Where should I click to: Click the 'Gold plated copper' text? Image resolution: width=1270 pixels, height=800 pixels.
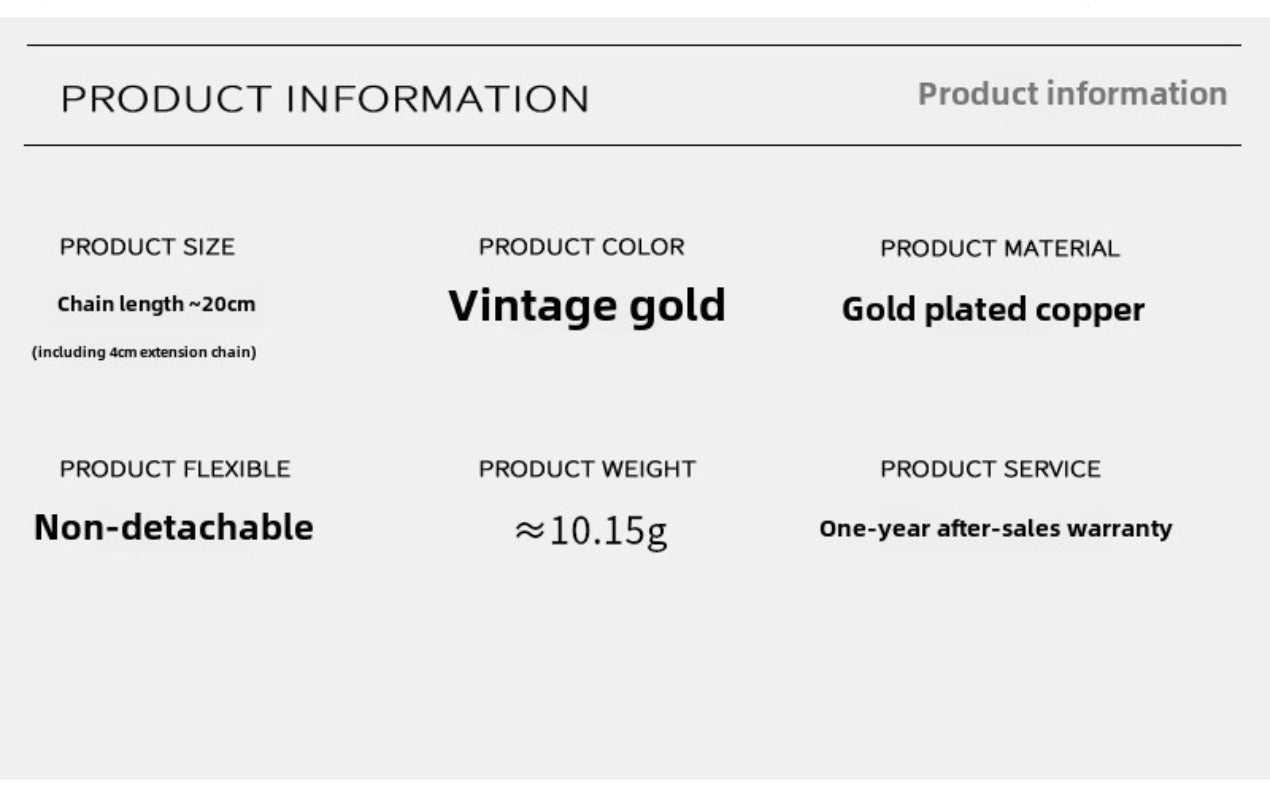992,310
